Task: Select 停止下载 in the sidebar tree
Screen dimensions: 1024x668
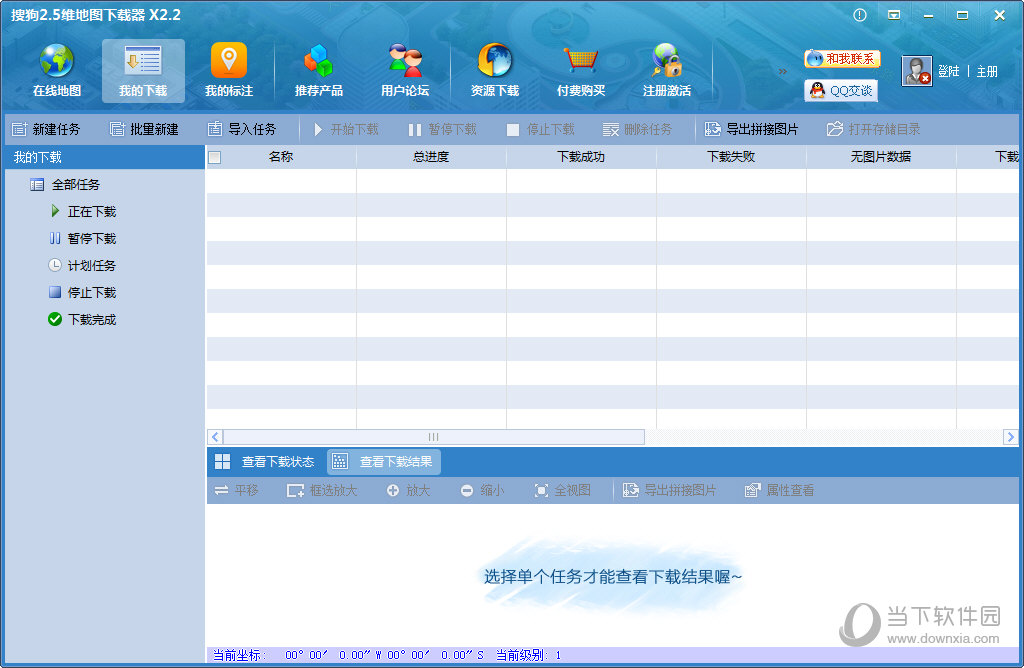Action: (x=83, y=293)
